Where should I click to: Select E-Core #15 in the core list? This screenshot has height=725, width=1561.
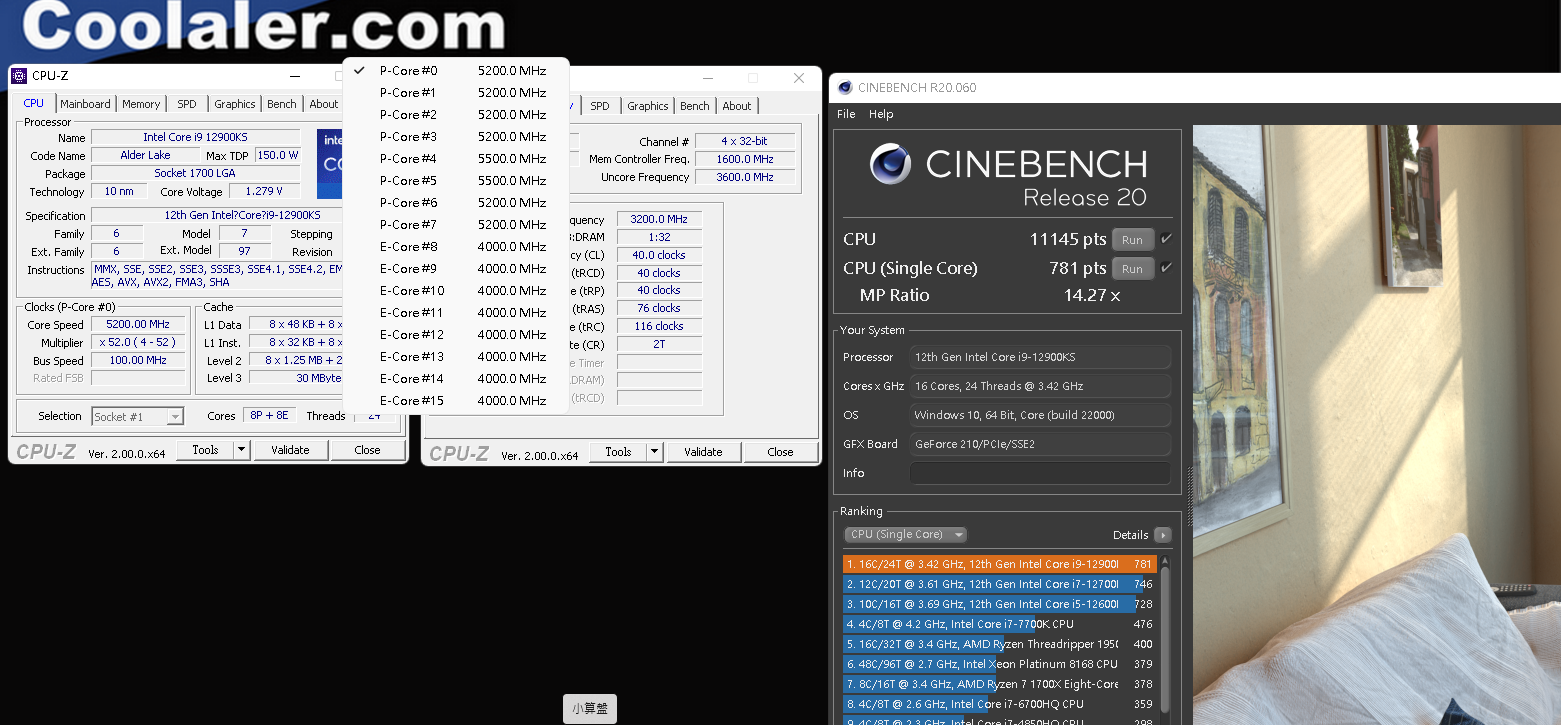click(x=456, y=401)
